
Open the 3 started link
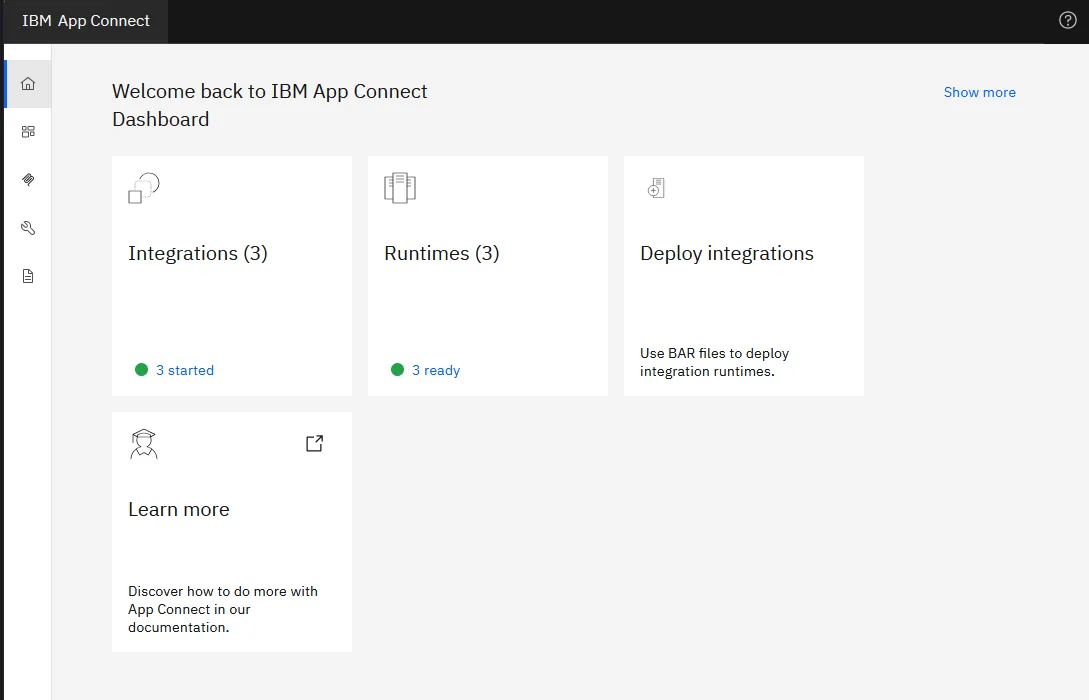185,370
